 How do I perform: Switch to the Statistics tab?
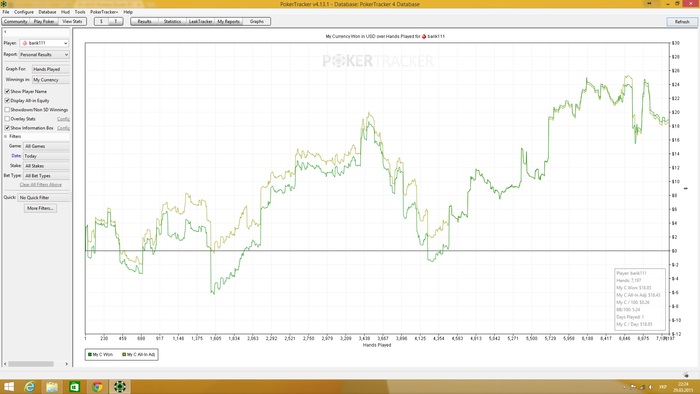coord(172,21)
